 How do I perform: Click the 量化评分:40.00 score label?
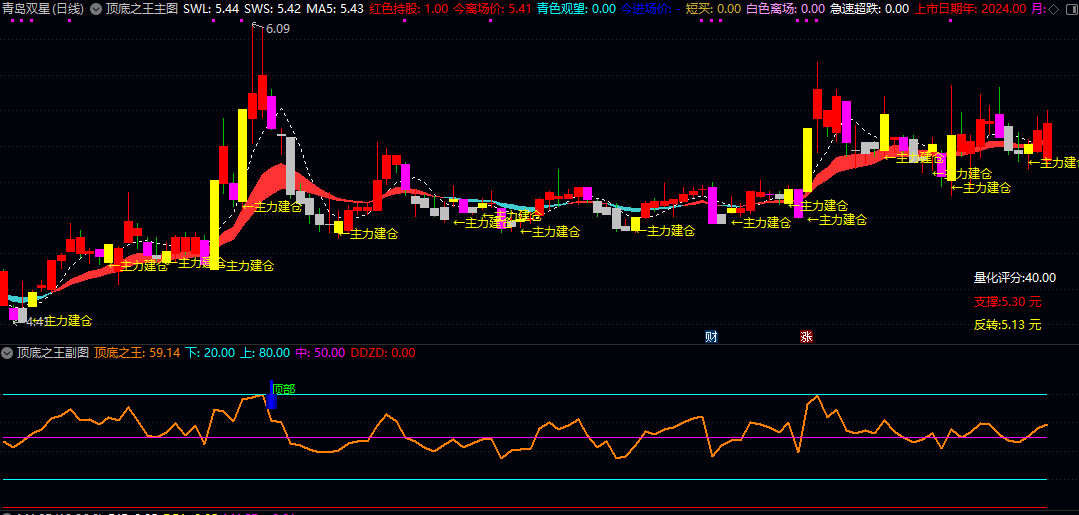point(1014,277)
